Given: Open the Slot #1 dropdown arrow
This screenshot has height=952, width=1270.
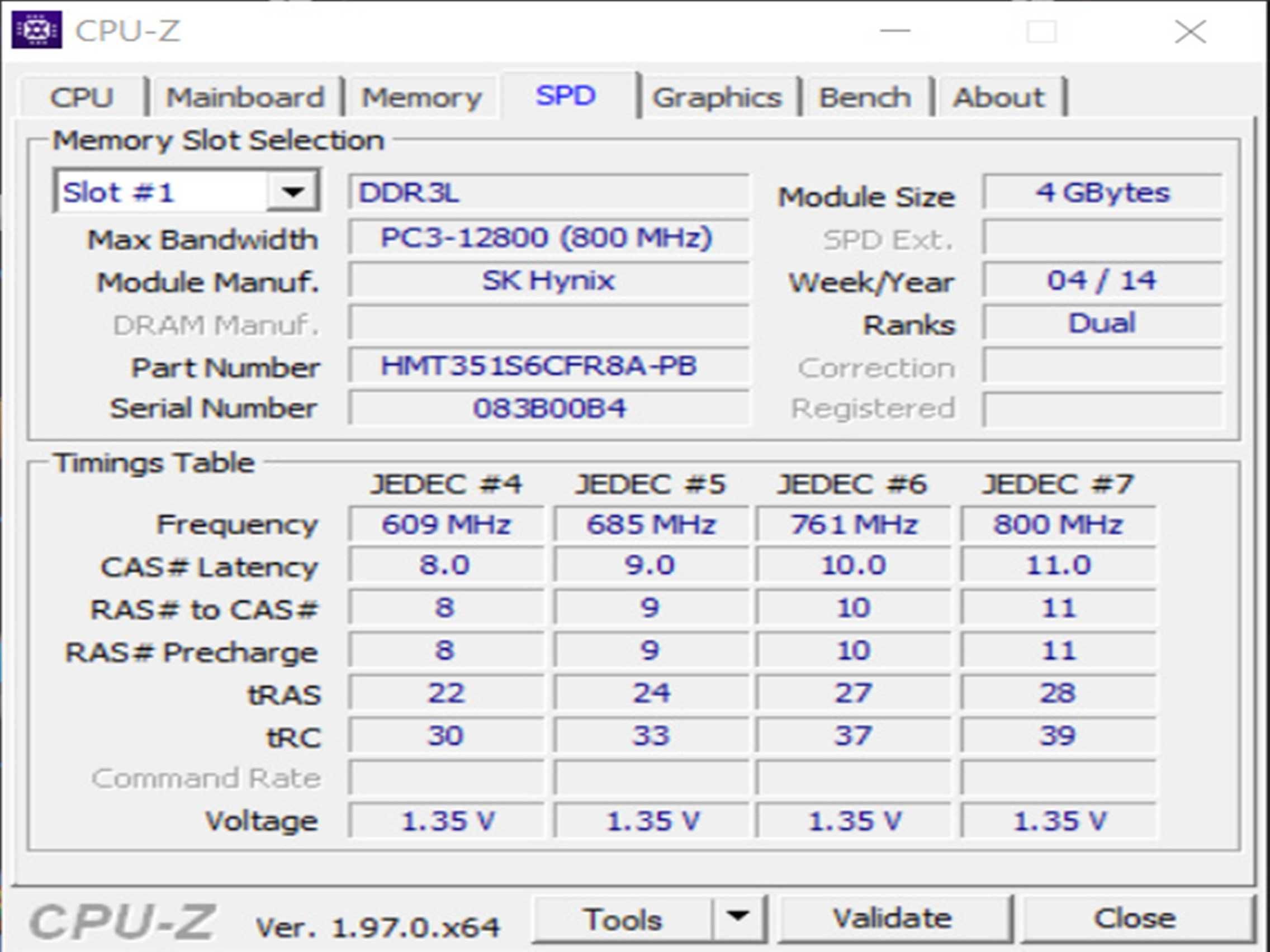Looking at the screenshot, I should [293, 192].
